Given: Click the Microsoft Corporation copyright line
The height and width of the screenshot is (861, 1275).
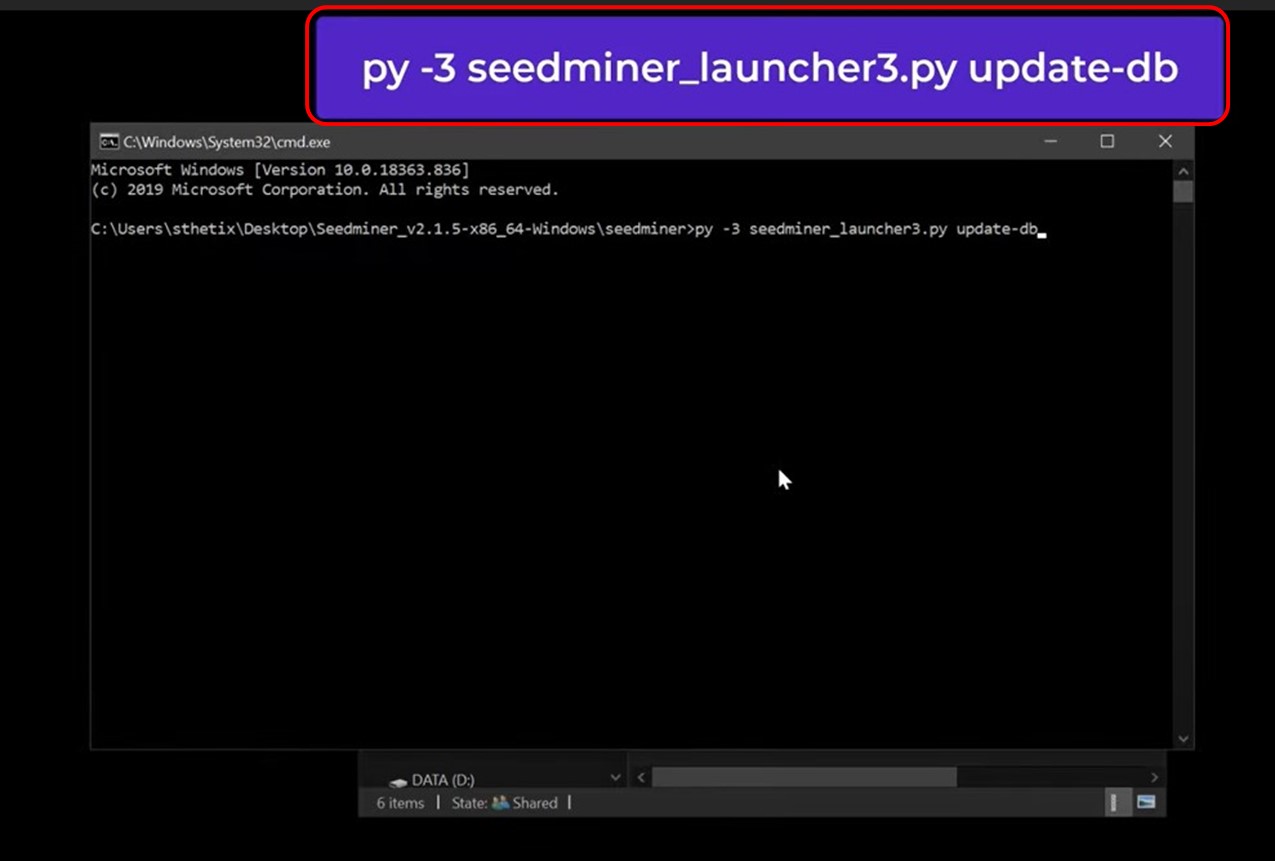Looking at the screenshot, I should (x=325, y=190).
